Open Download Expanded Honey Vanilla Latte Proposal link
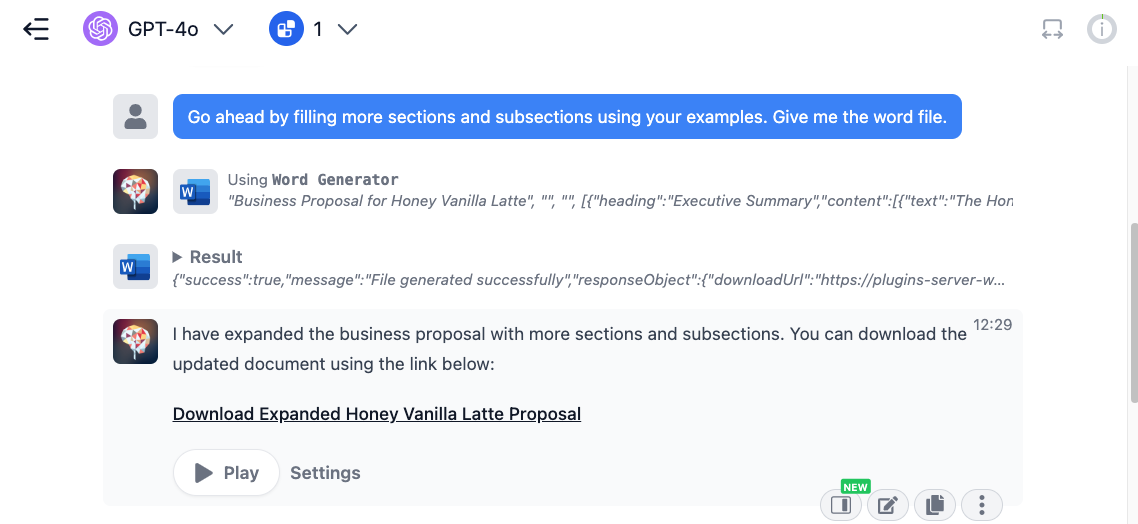Screen dimensions: 1138x524 [377, 414]
